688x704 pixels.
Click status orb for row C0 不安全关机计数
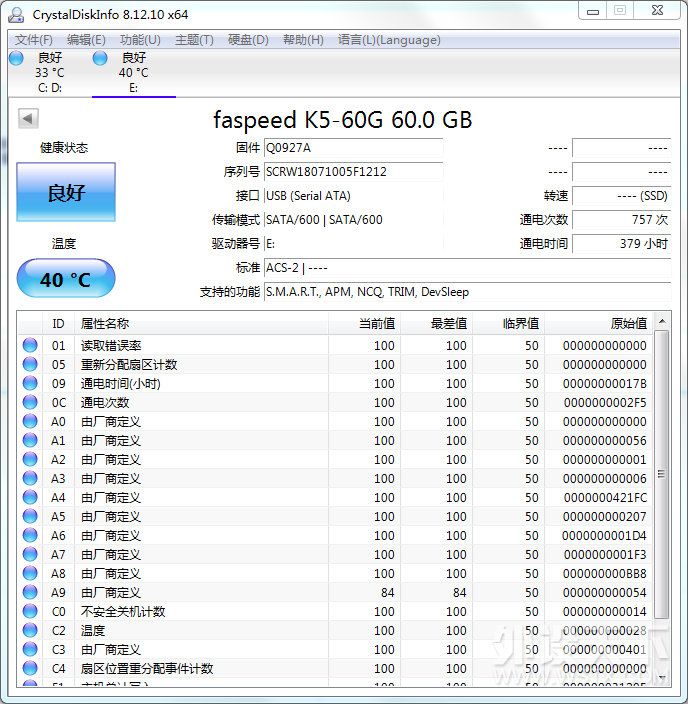coord(30,612)
